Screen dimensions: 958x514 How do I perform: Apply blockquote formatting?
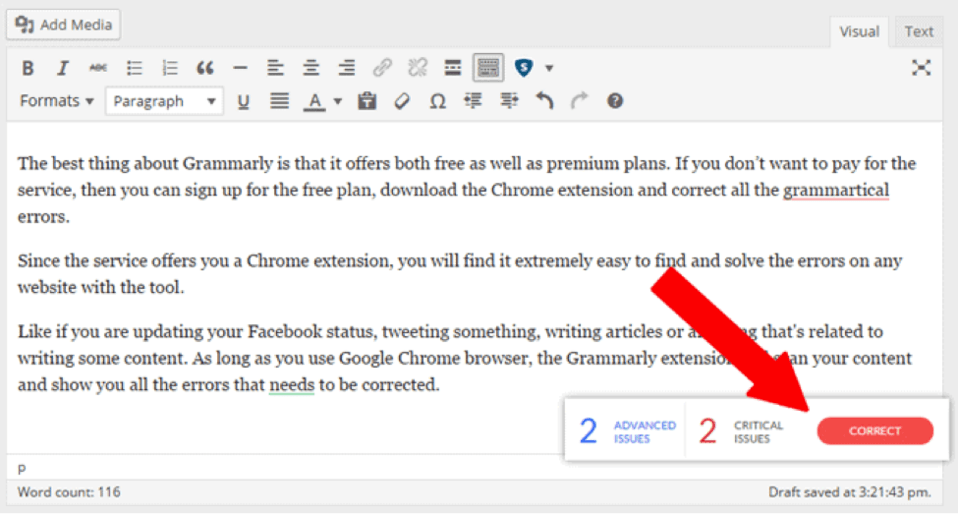pos(205,68)
